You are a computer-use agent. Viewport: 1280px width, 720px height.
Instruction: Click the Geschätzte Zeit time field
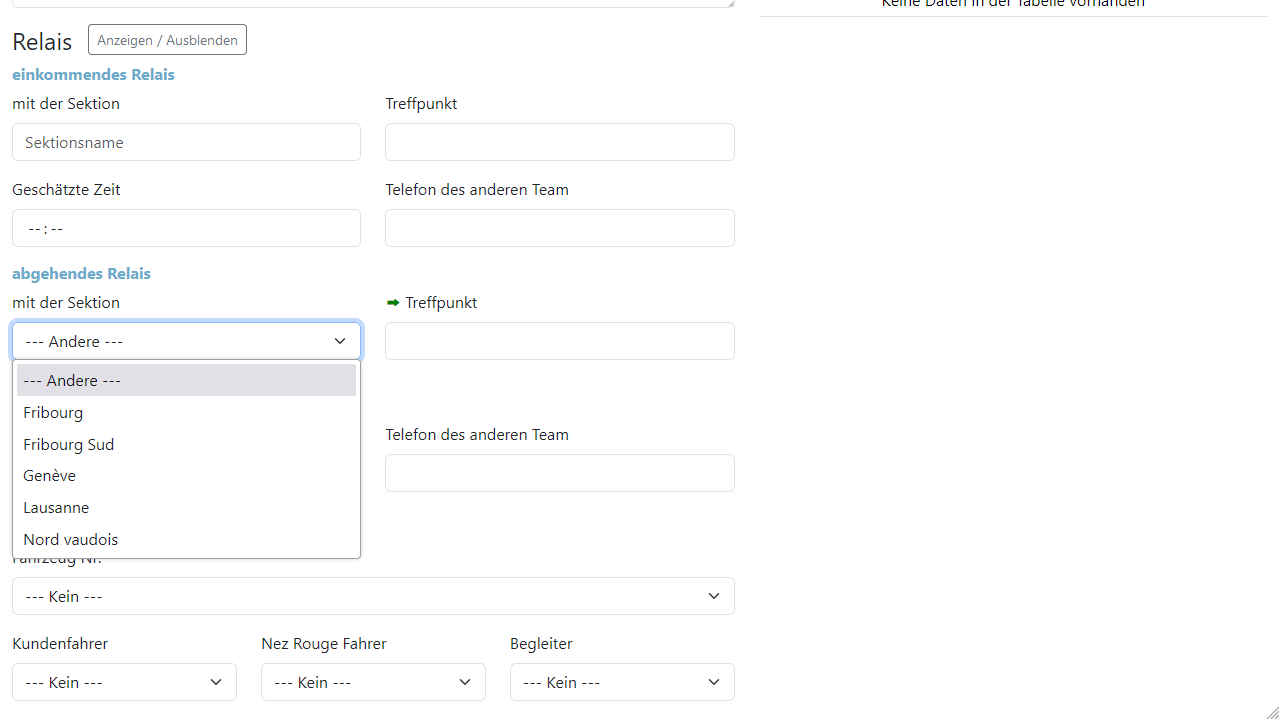coord(186,228)
